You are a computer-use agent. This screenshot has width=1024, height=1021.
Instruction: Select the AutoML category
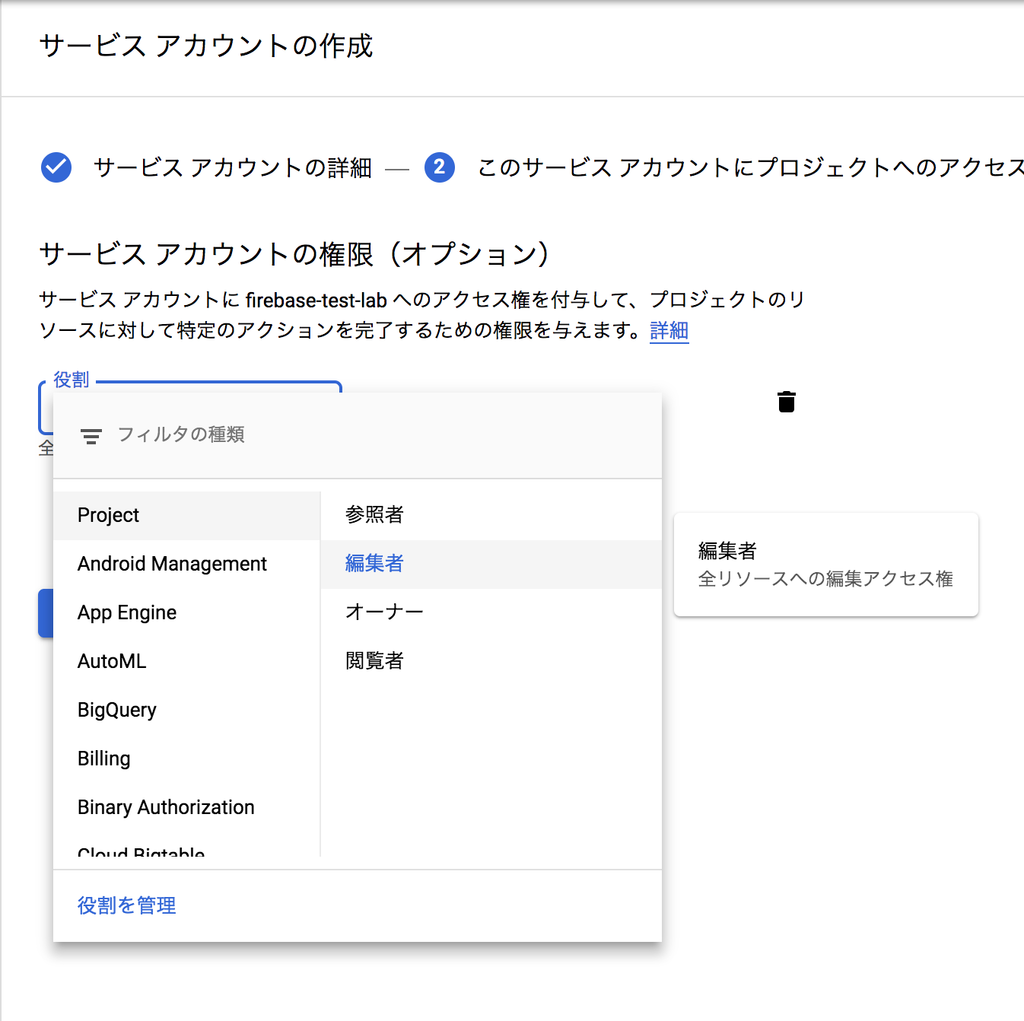click(187, 661)
